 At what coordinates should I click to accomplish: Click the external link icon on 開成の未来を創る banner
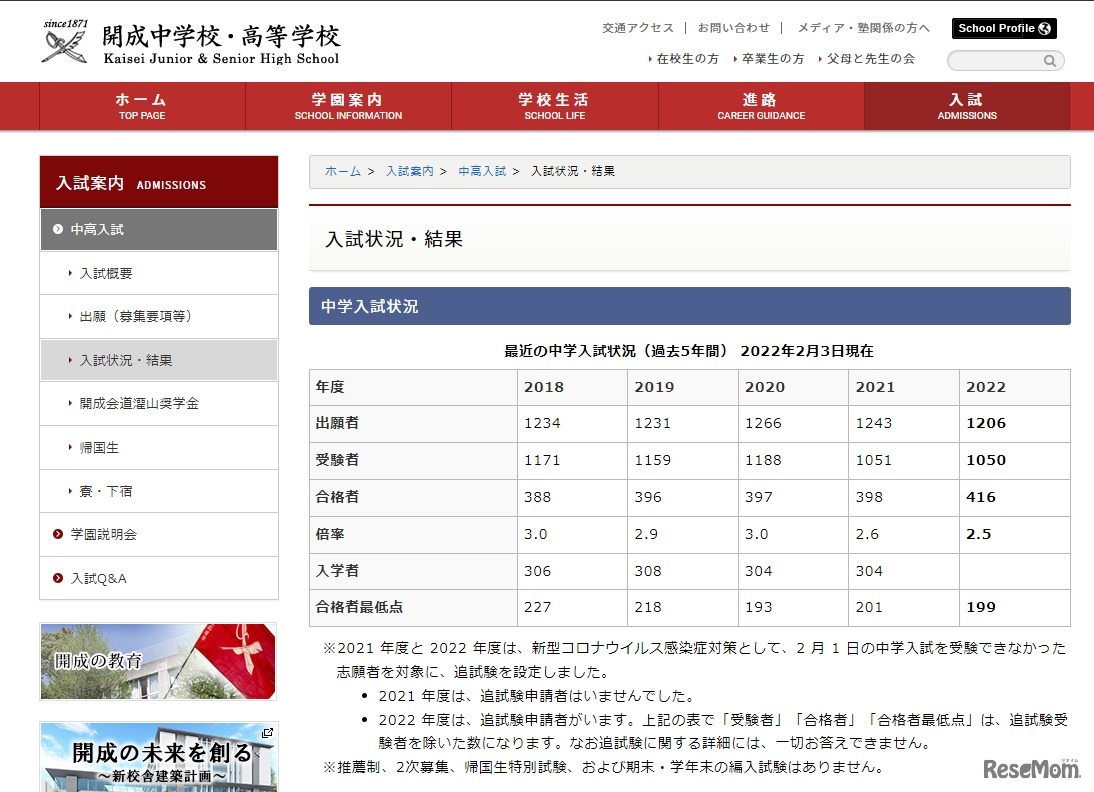(x=267, y=733)
